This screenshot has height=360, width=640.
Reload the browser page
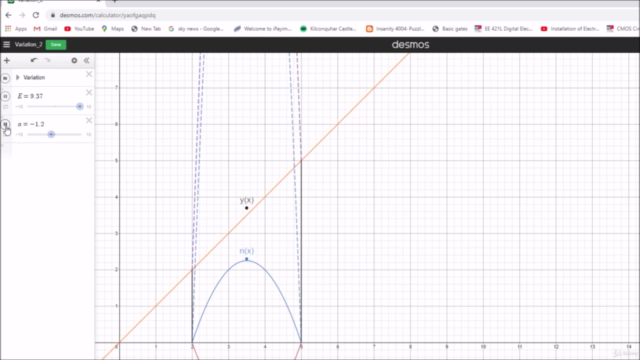tap(36, 15)
